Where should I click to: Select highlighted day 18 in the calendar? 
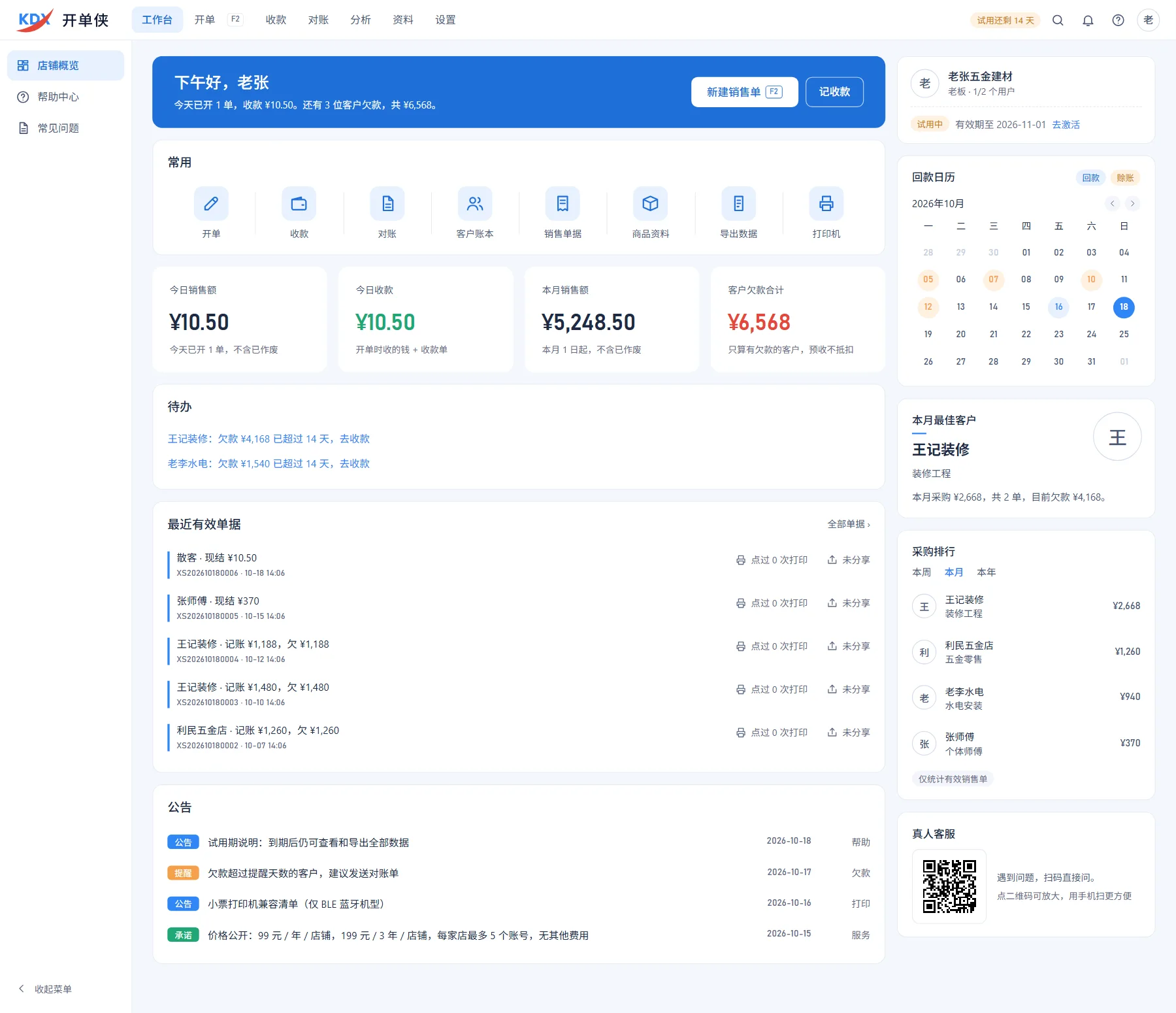click(1124, 307)
